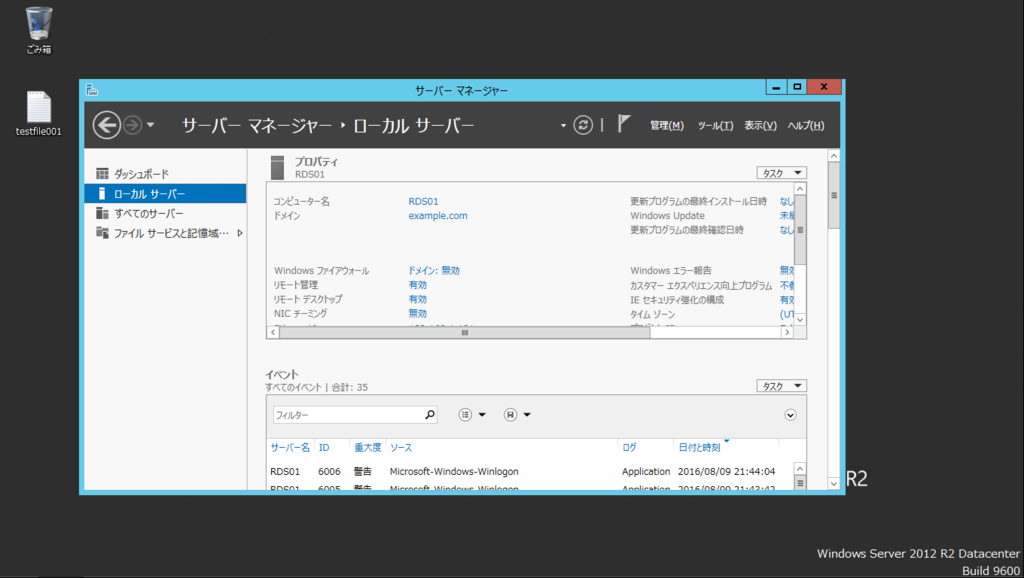Select the testfile001 desktop file icon
This screenshot has width=1024, height=578.
coord(39,113)
